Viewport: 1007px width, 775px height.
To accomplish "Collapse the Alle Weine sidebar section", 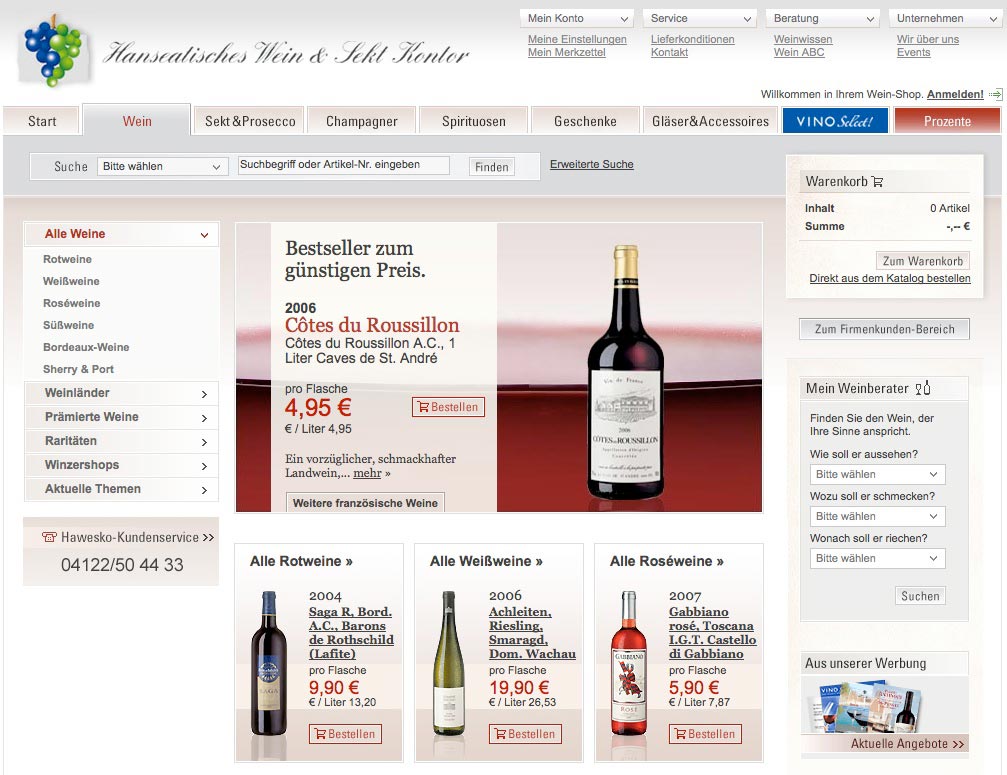I will pyautogui.click(x=121, y=234).
